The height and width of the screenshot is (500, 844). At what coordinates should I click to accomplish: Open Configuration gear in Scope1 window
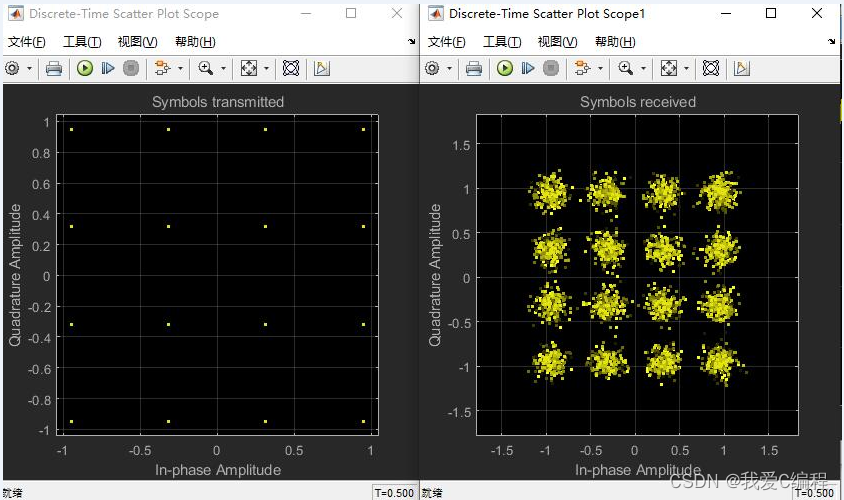click(x=432, y=68)
